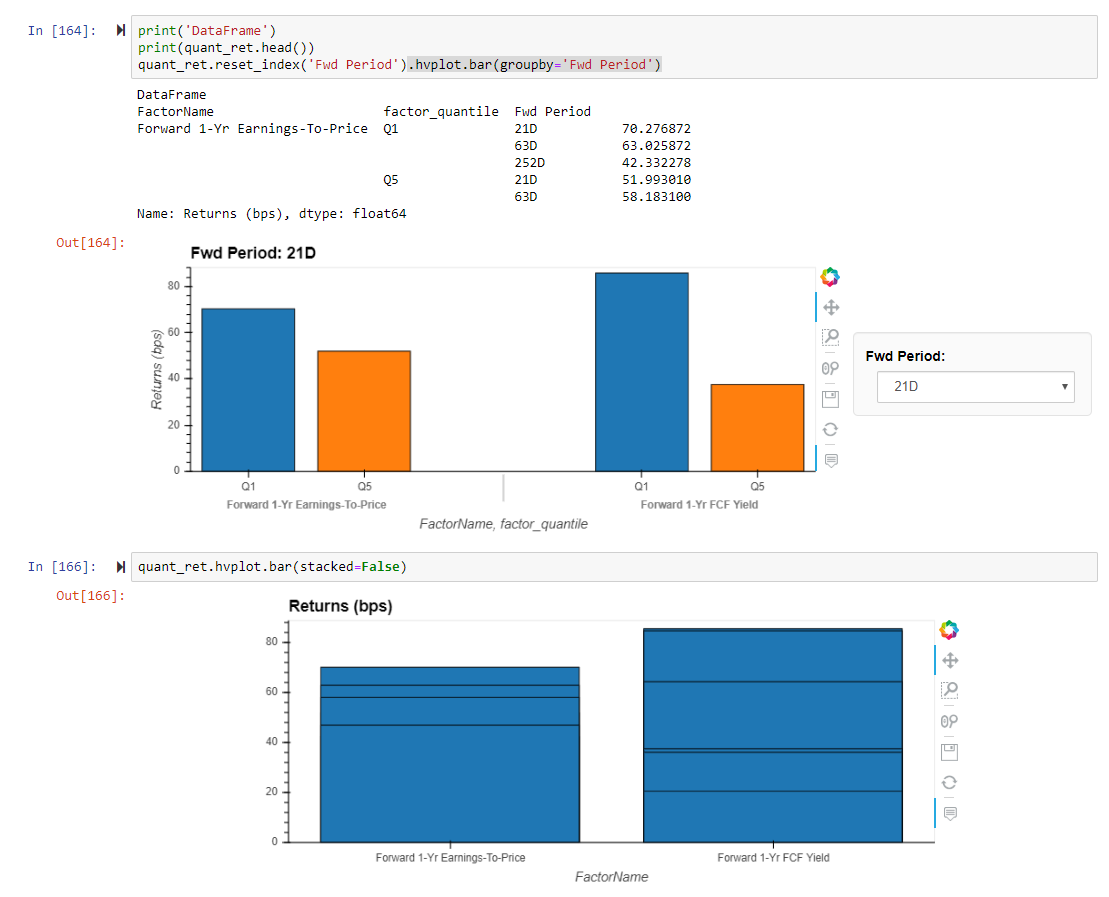Select the Box Zoom tool on the top chart
This screenshot has width=1109, height=897.
click(831, 337)
